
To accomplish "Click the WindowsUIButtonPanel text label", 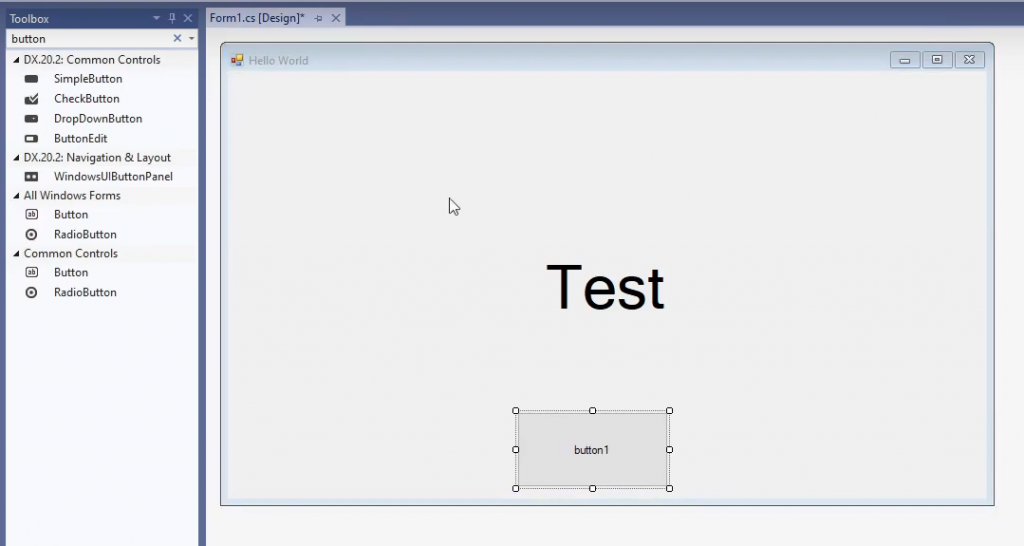I will point(113,176).
